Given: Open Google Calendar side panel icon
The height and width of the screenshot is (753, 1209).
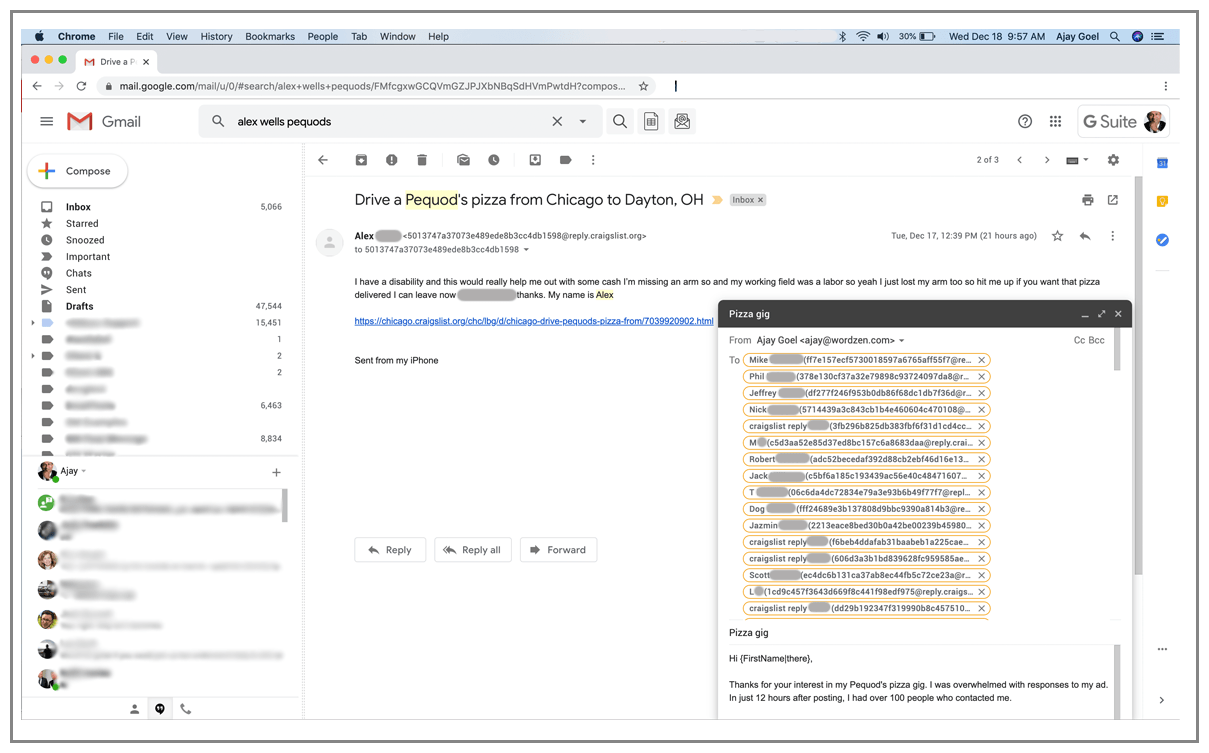Looking at the screenshot, I should pos(1162,163).
